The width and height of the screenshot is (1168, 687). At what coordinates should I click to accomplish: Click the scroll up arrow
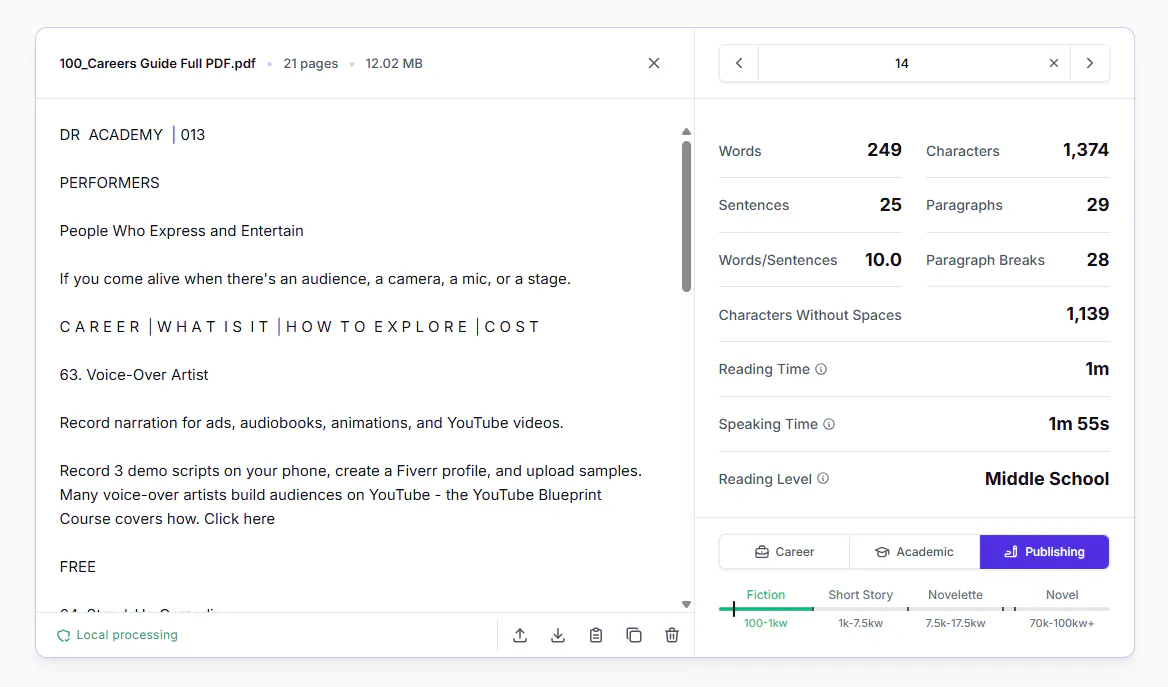pyautogui.click(x=686, y=132)
